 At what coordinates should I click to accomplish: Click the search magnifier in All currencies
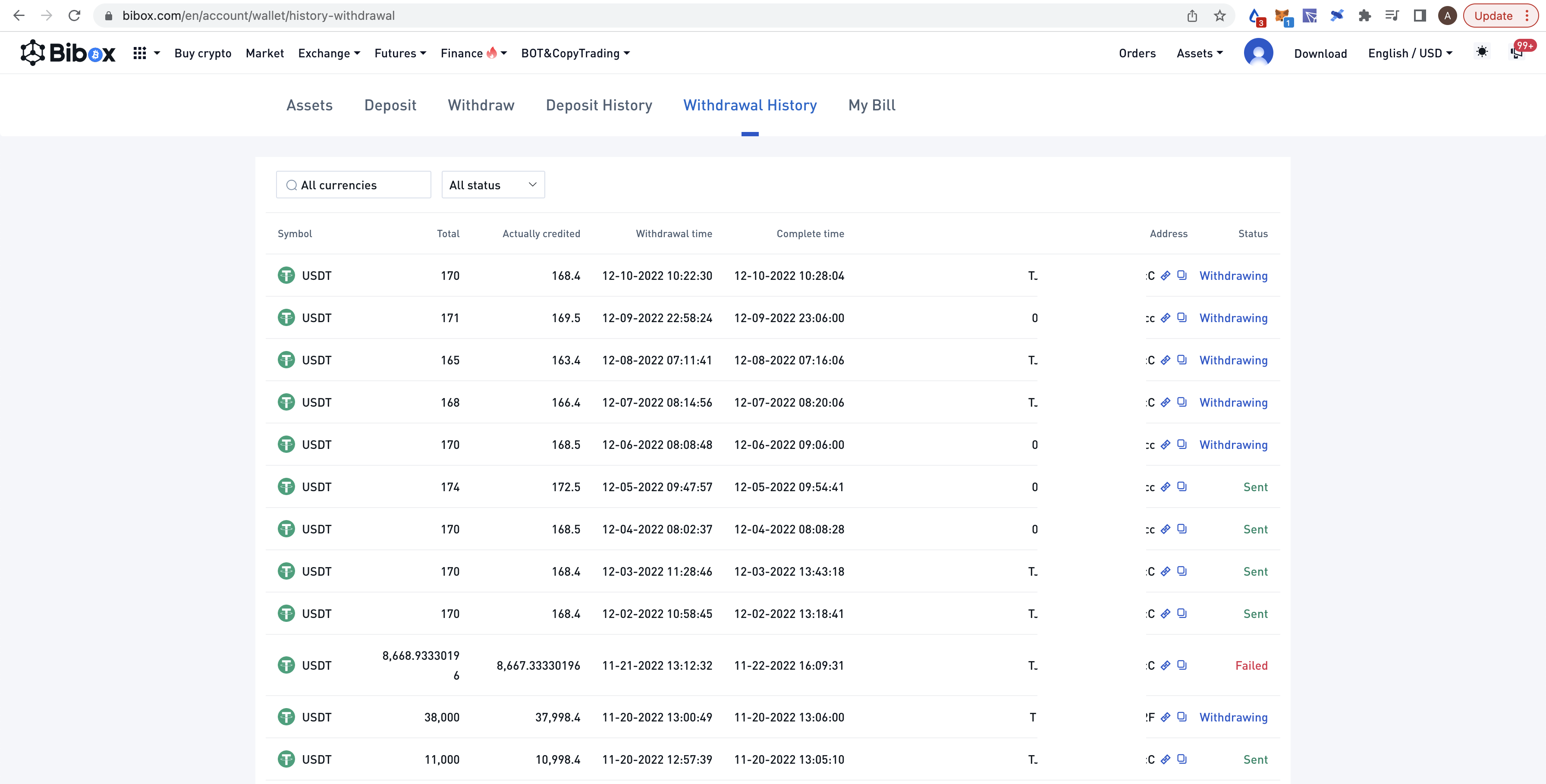tap(292, 185)
